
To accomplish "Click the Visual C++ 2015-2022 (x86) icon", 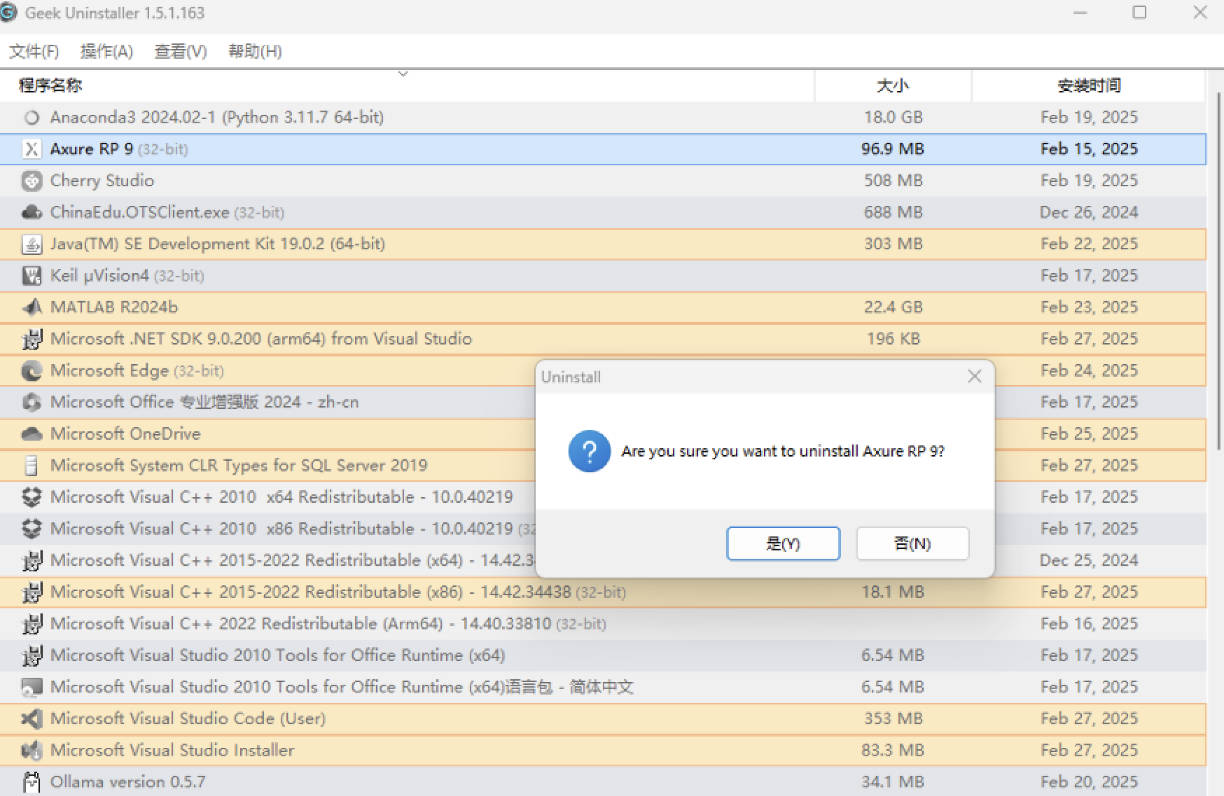I will click(32, 592).
